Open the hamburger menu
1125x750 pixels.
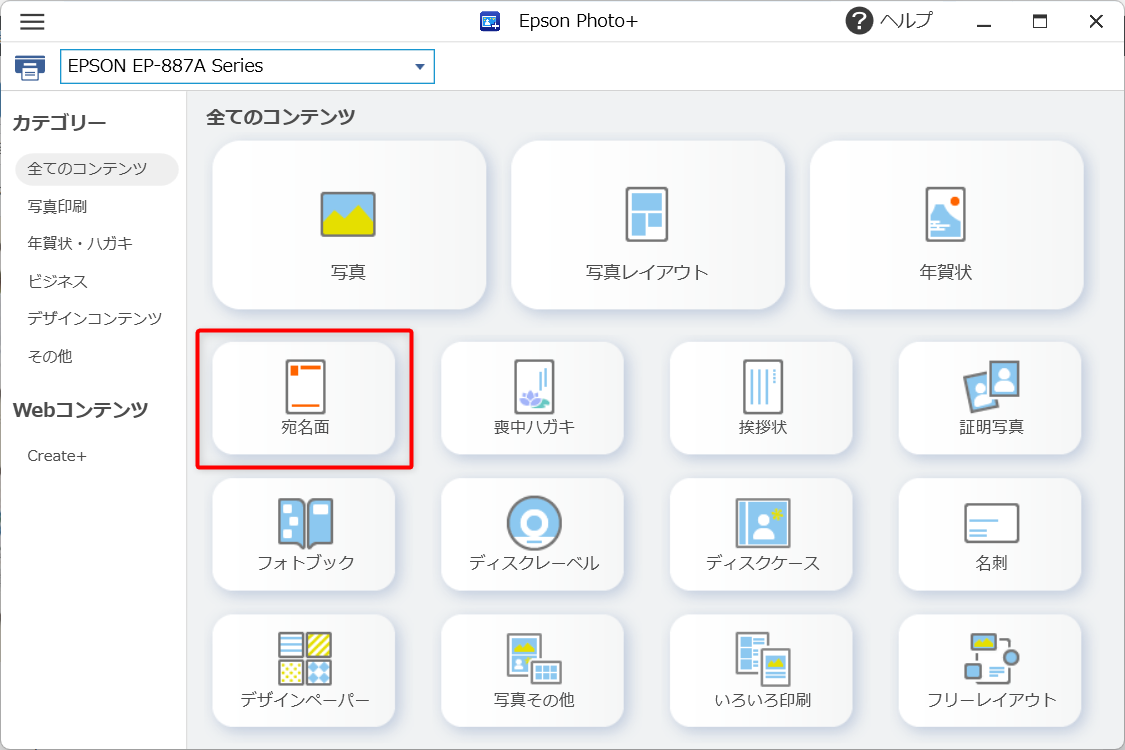point(32,21)
